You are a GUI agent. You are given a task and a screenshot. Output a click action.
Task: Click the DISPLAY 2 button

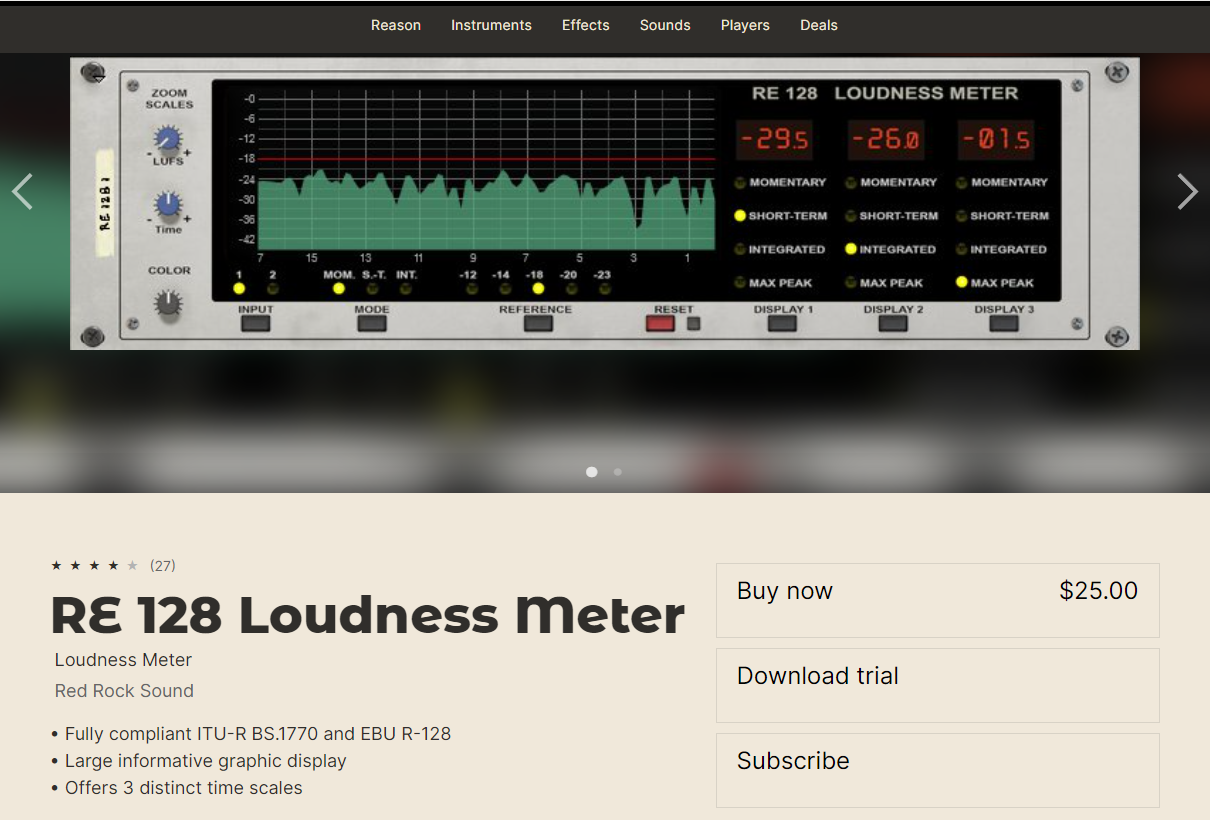[x=892, y=323]
